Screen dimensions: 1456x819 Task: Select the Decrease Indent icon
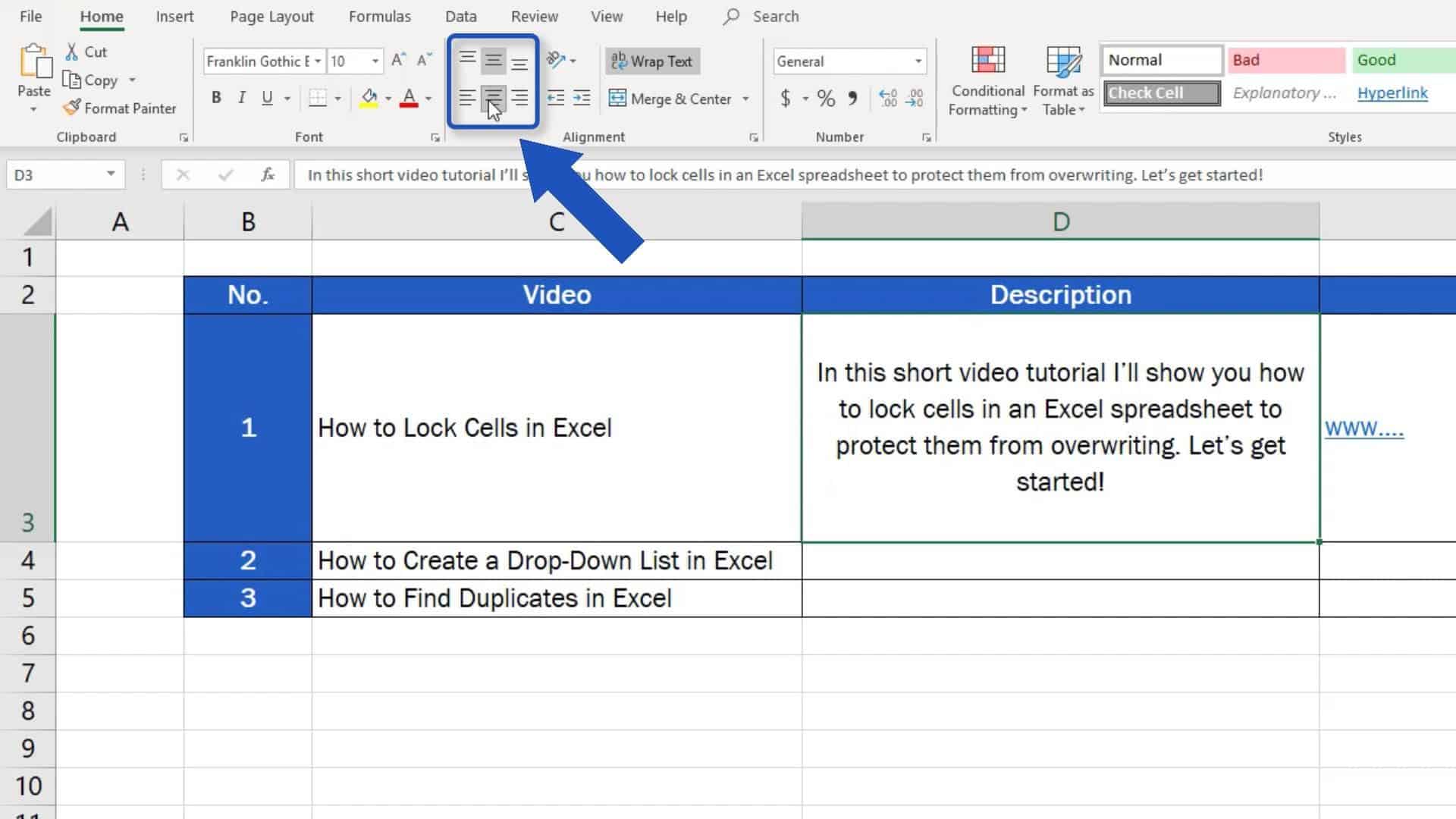tap(556, 97)
